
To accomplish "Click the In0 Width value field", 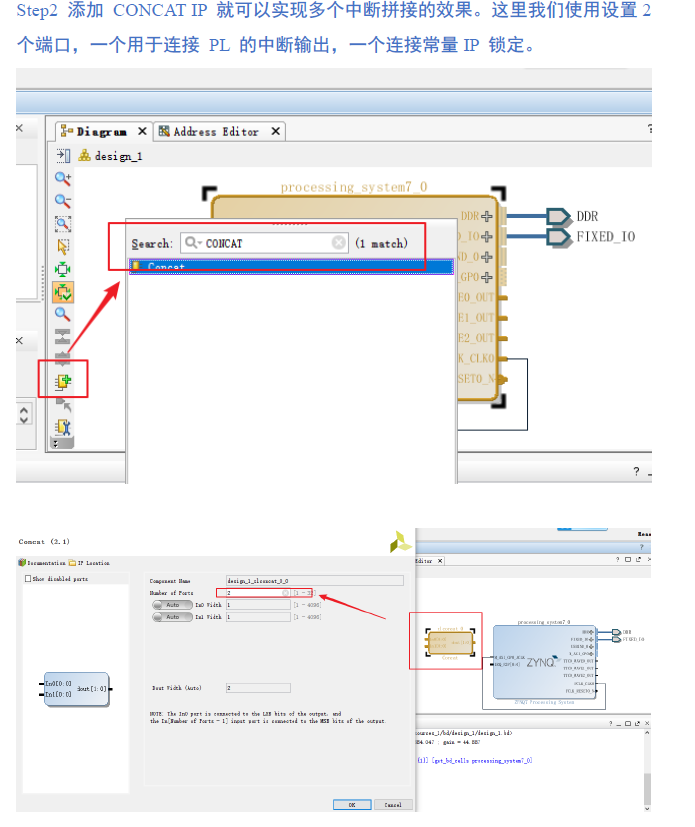I will coord(258,605).
